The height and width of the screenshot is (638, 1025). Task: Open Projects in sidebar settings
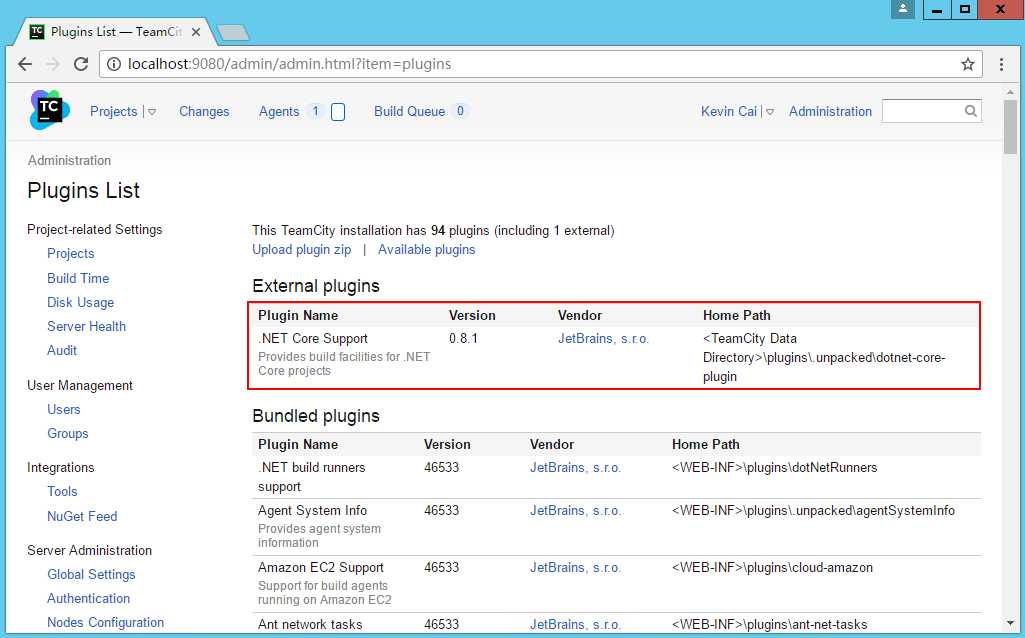click(x=71, y=254)
